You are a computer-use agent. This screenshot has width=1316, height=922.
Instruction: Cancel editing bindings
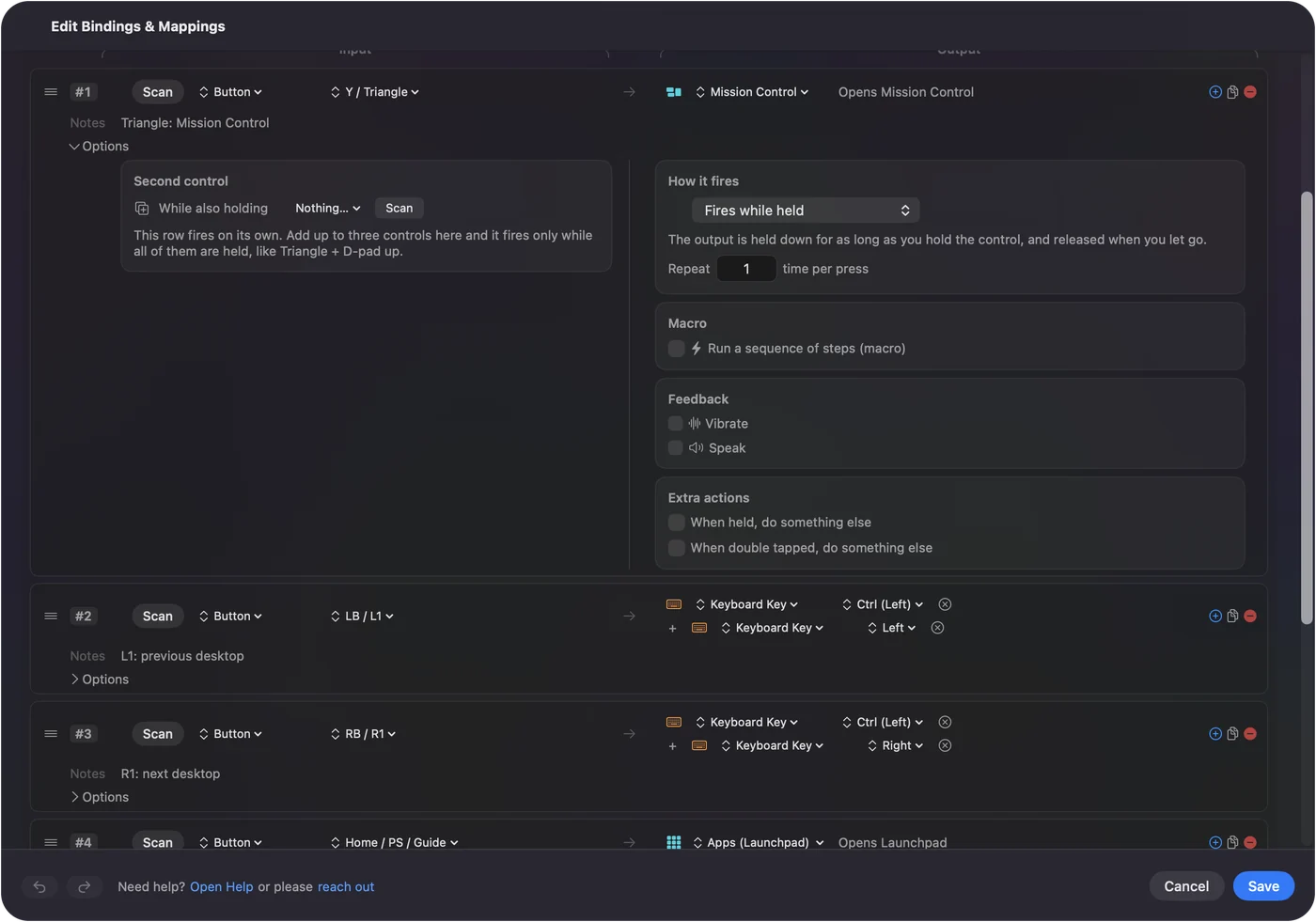[x=1186, y=886]
